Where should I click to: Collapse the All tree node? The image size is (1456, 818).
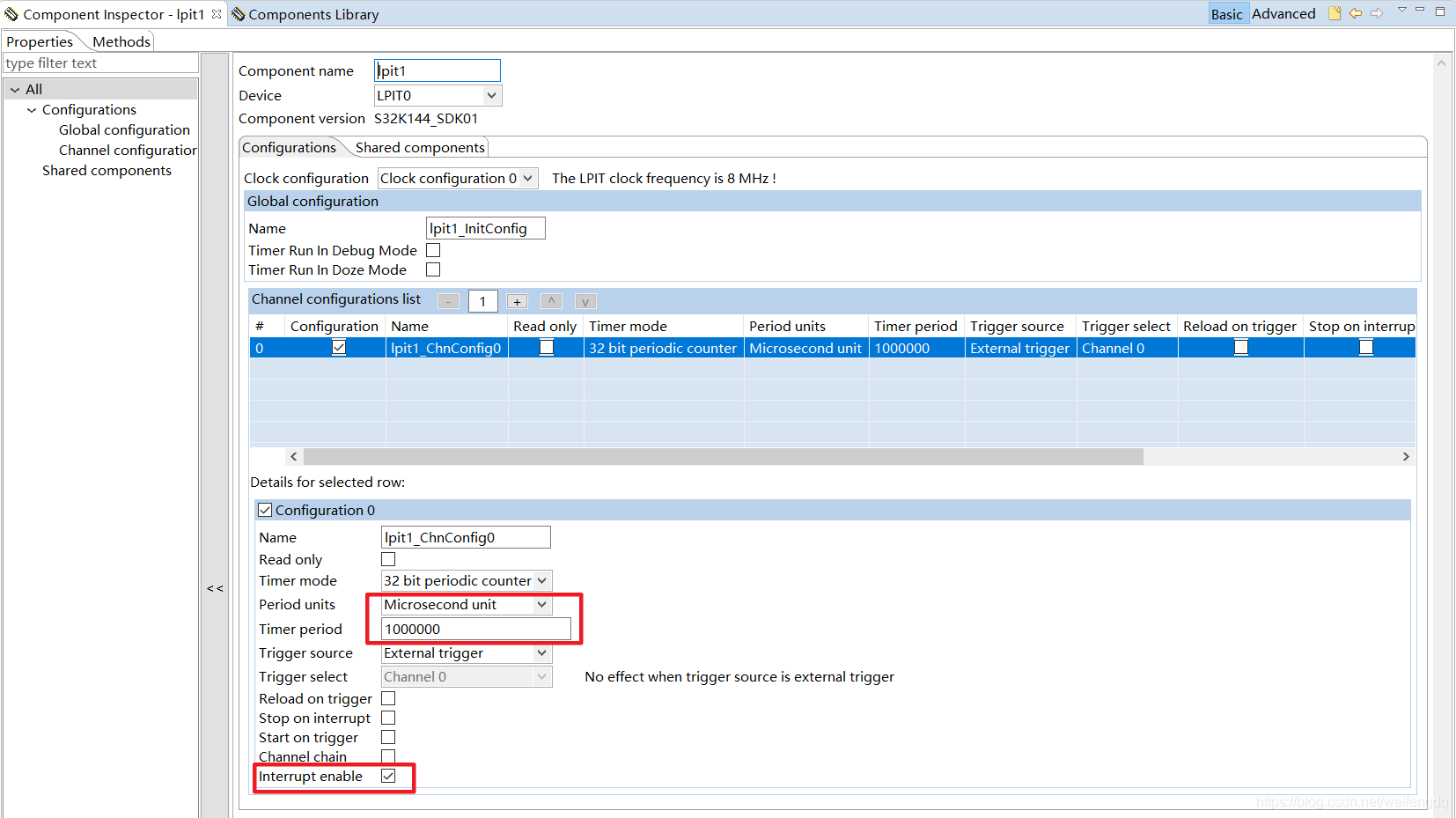click(15, 90)
